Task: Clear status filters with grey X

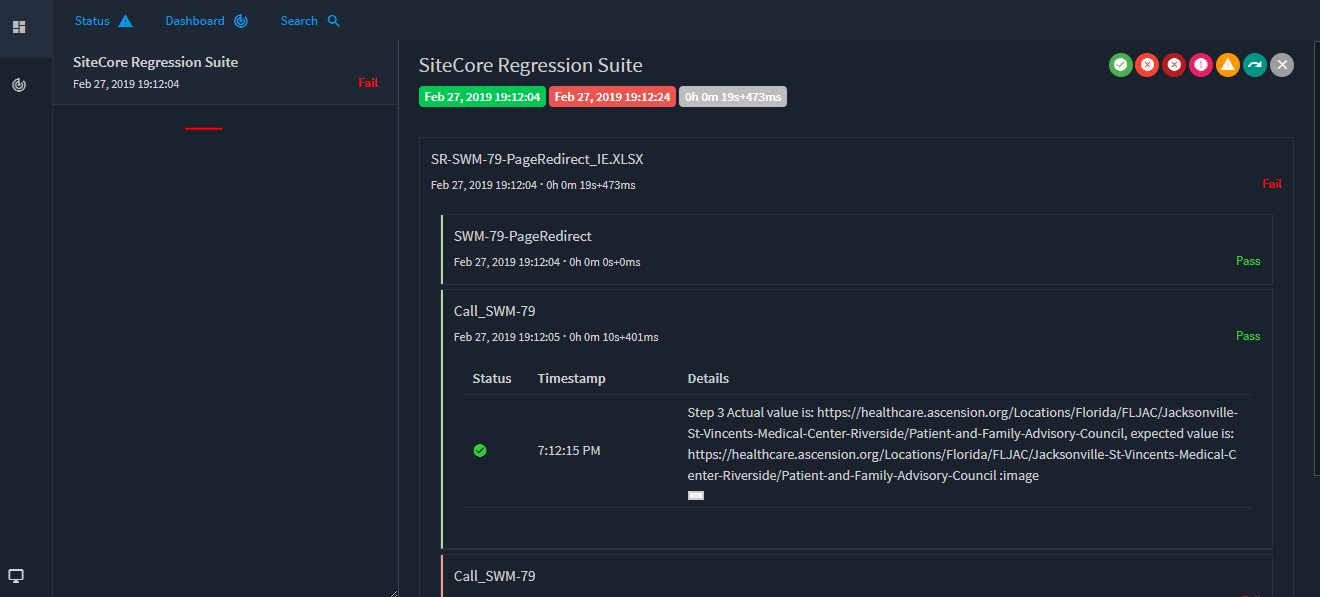Action: click(1282, 65)
